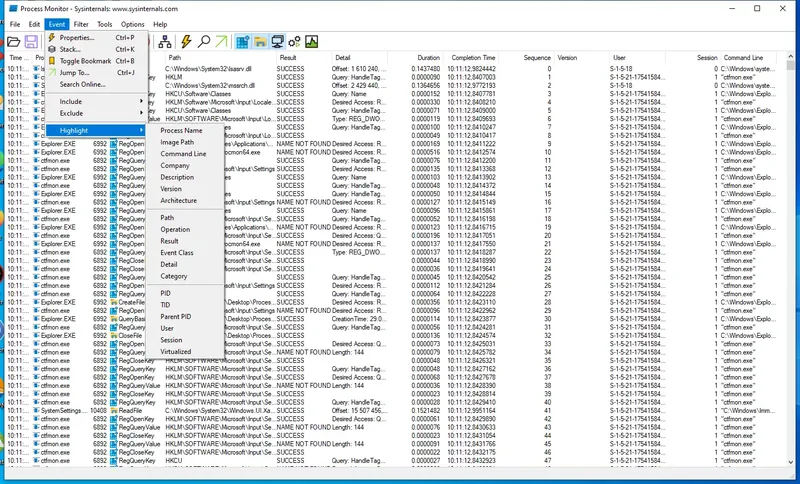Expand the Exclude submenu arrow
This screenshot has width=800, height=484.
click(141, 113)
